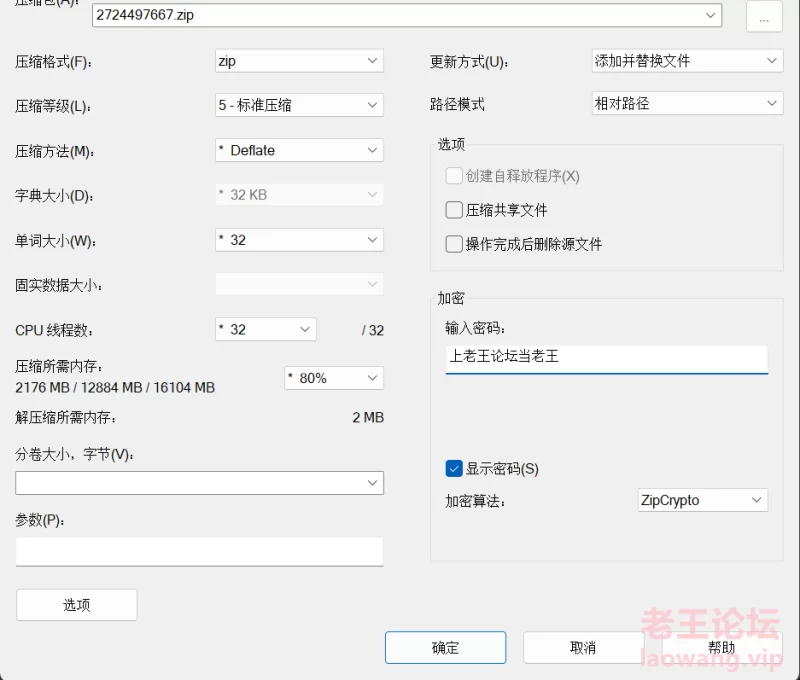This screenshot has width=800, height=680.
Task: Open the compression method dropdown showing Deflate
Action: pos(299,150)
